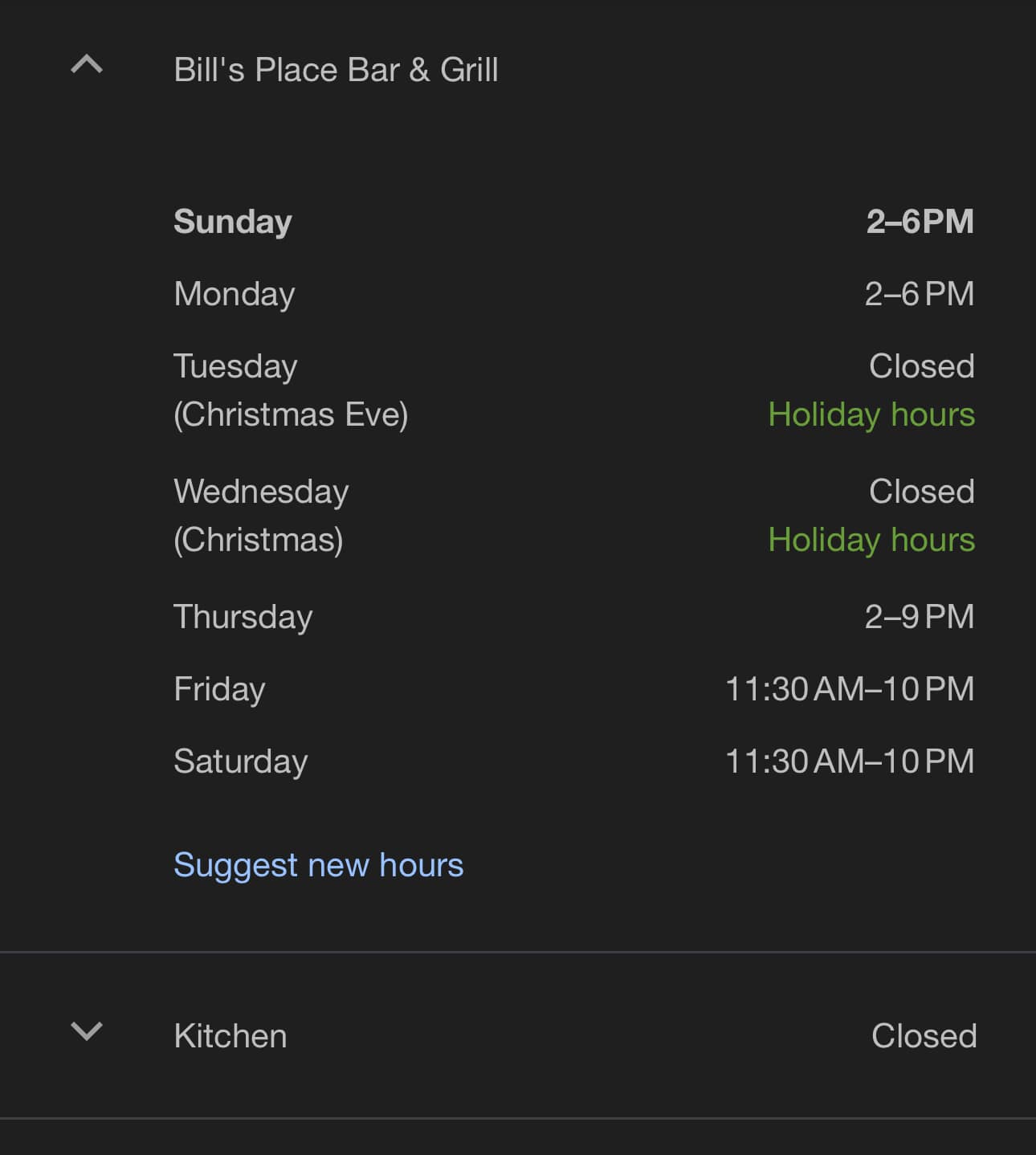Select the Saturday row

click(x=574, y=761)
